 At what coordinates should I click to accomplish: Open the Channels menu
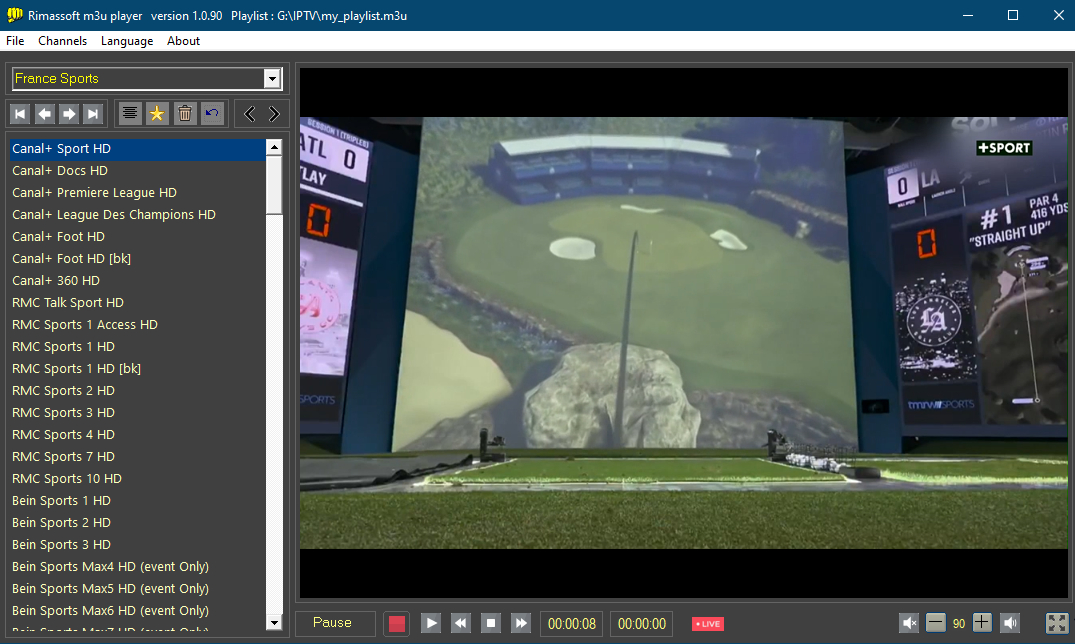point(62,41)
